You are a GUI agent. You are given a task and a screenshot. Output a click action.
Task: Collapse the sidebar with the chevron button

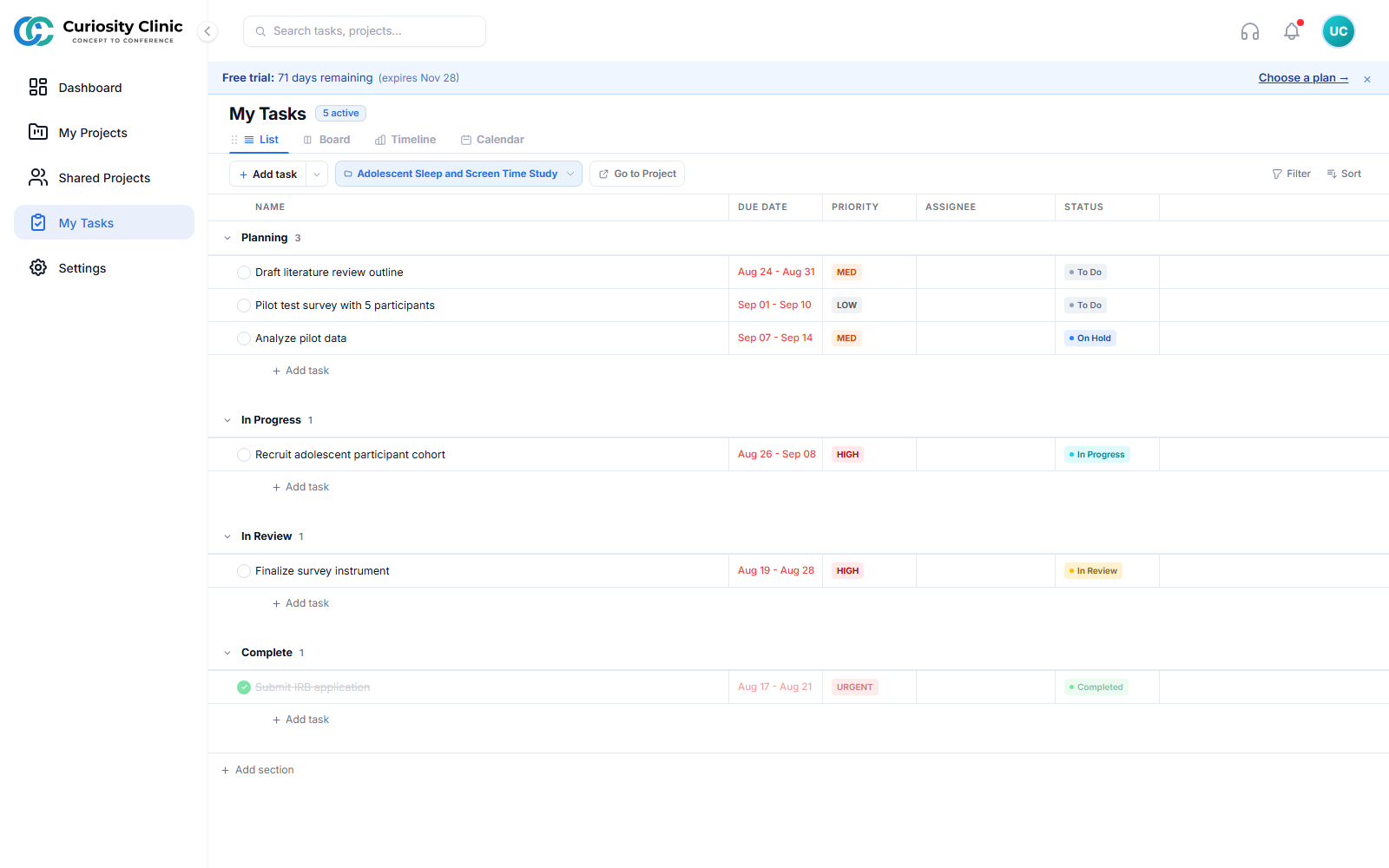coord(207,31)
